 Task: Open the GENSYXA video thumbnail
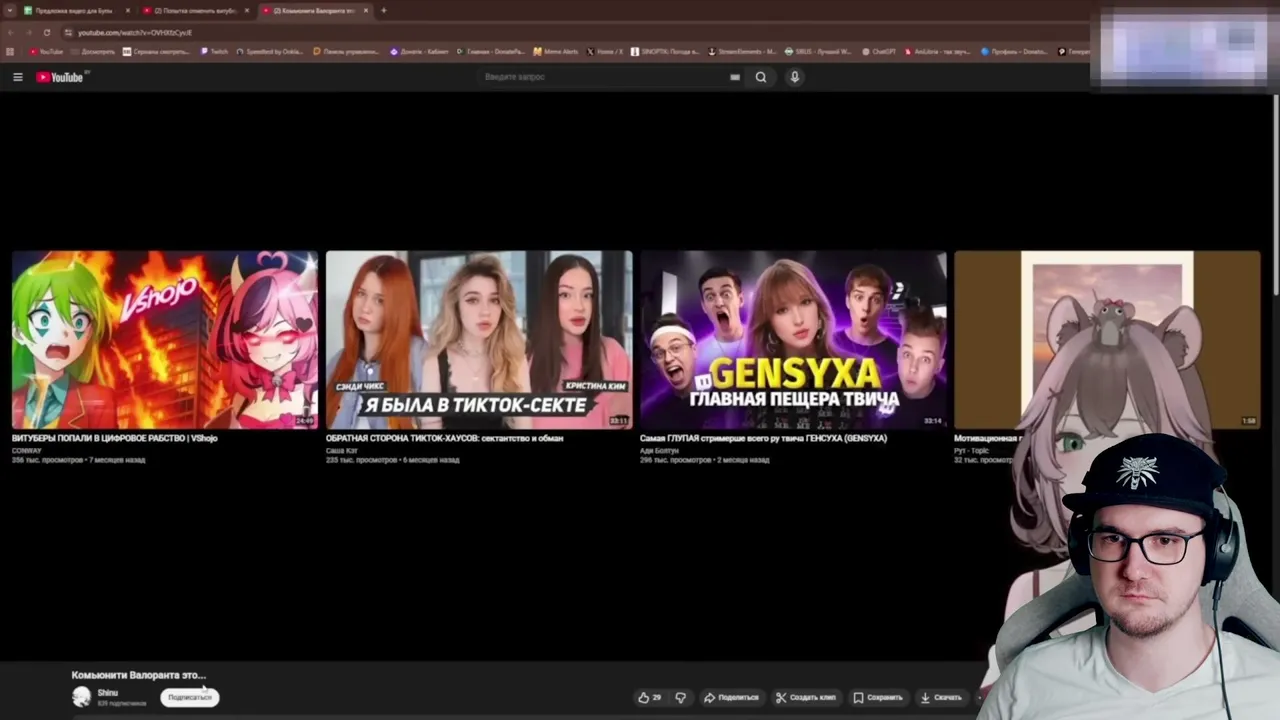[x=793, y=340]
